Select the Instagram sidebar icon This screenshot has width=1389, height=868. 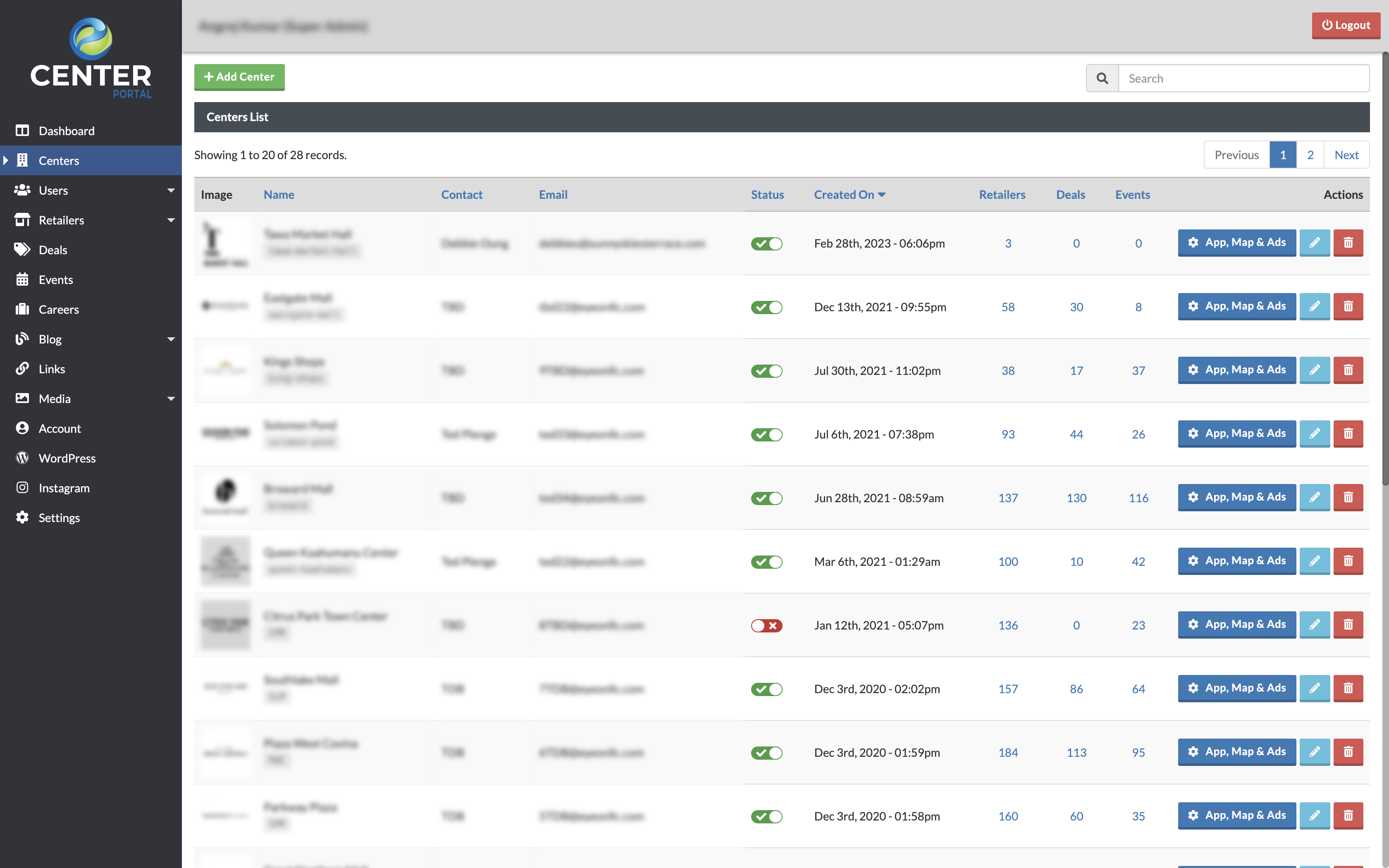click(22, 487)
